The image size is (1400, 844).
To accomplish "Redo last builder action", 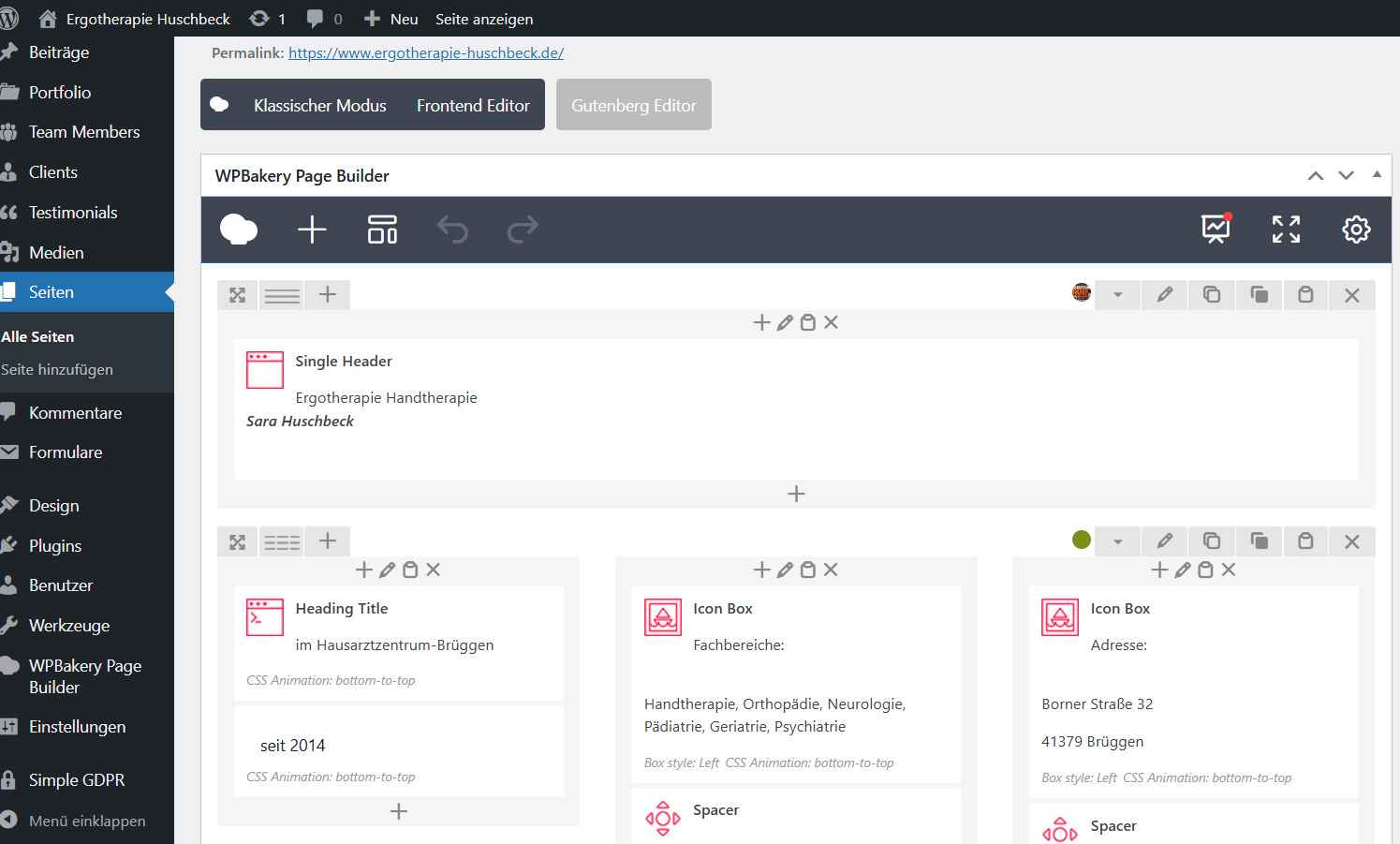I will (x=523, y=229).
